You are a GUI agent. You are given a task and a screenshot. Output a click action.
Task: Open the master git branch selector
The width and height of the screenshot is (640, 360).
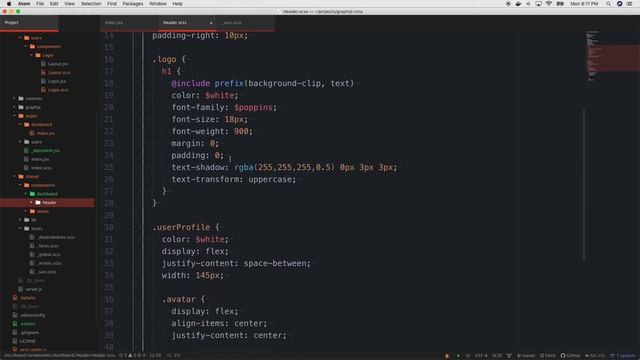coord(526,356)
